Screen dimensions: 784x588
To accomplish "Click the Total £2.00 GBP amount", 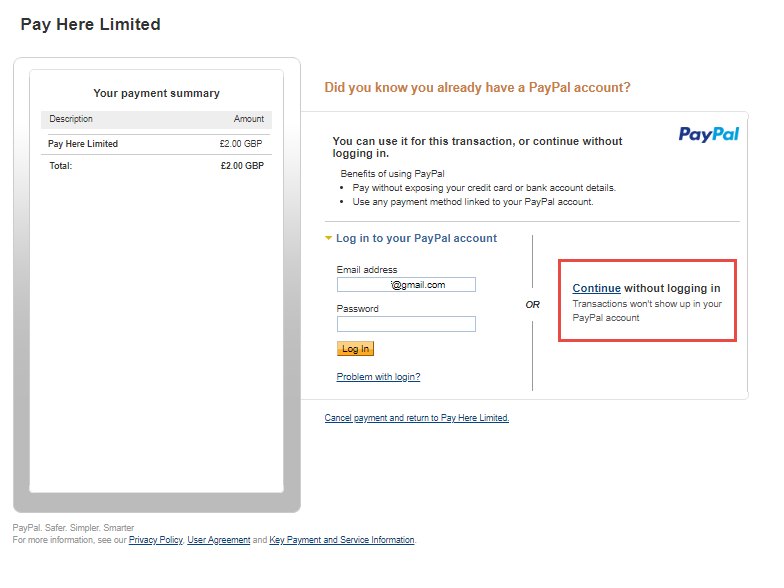I will tap(242, 166).
